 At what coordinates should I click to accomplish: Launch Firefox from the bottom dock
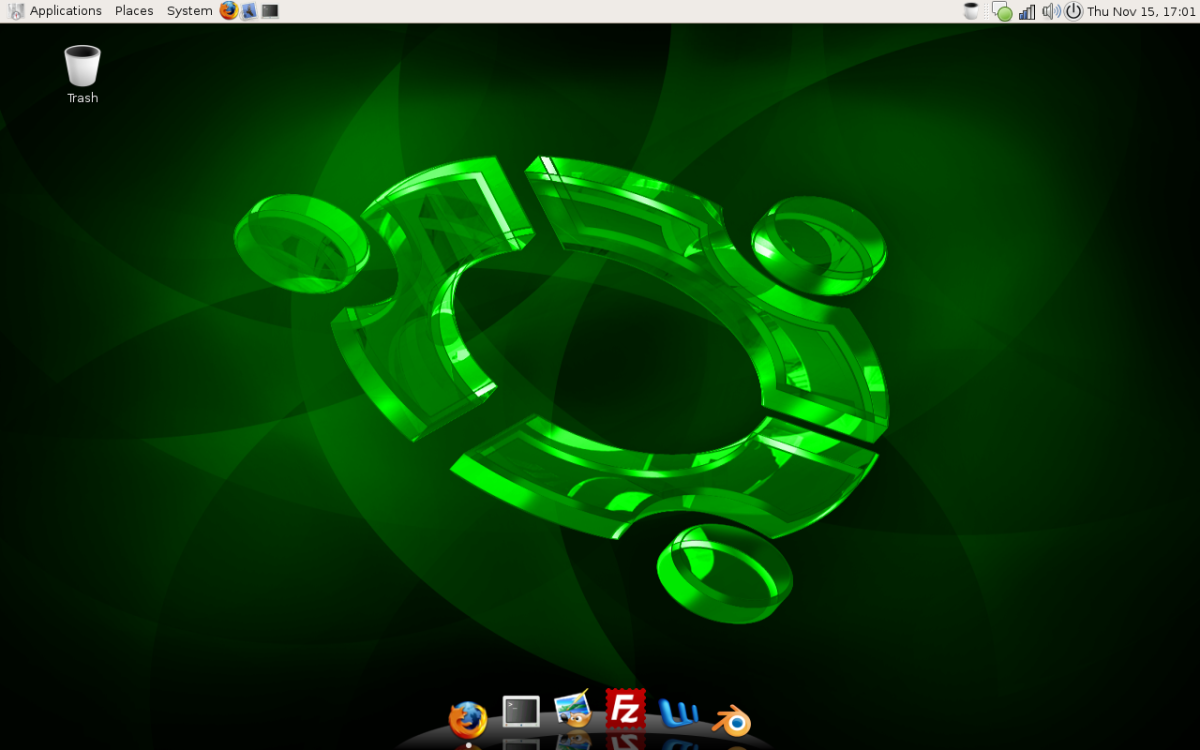[467, 720]
